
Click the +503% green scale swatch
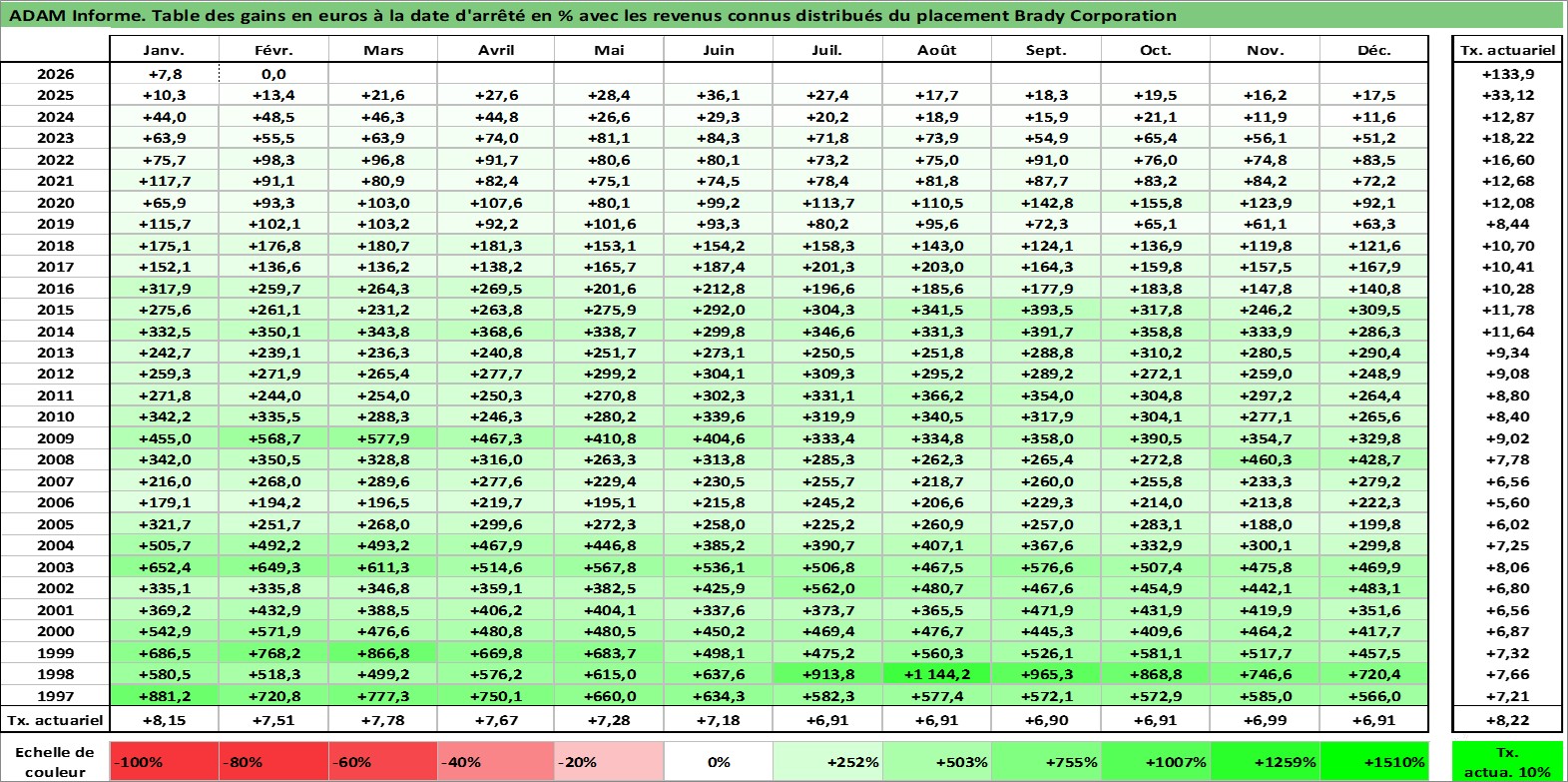pos(936,761)
